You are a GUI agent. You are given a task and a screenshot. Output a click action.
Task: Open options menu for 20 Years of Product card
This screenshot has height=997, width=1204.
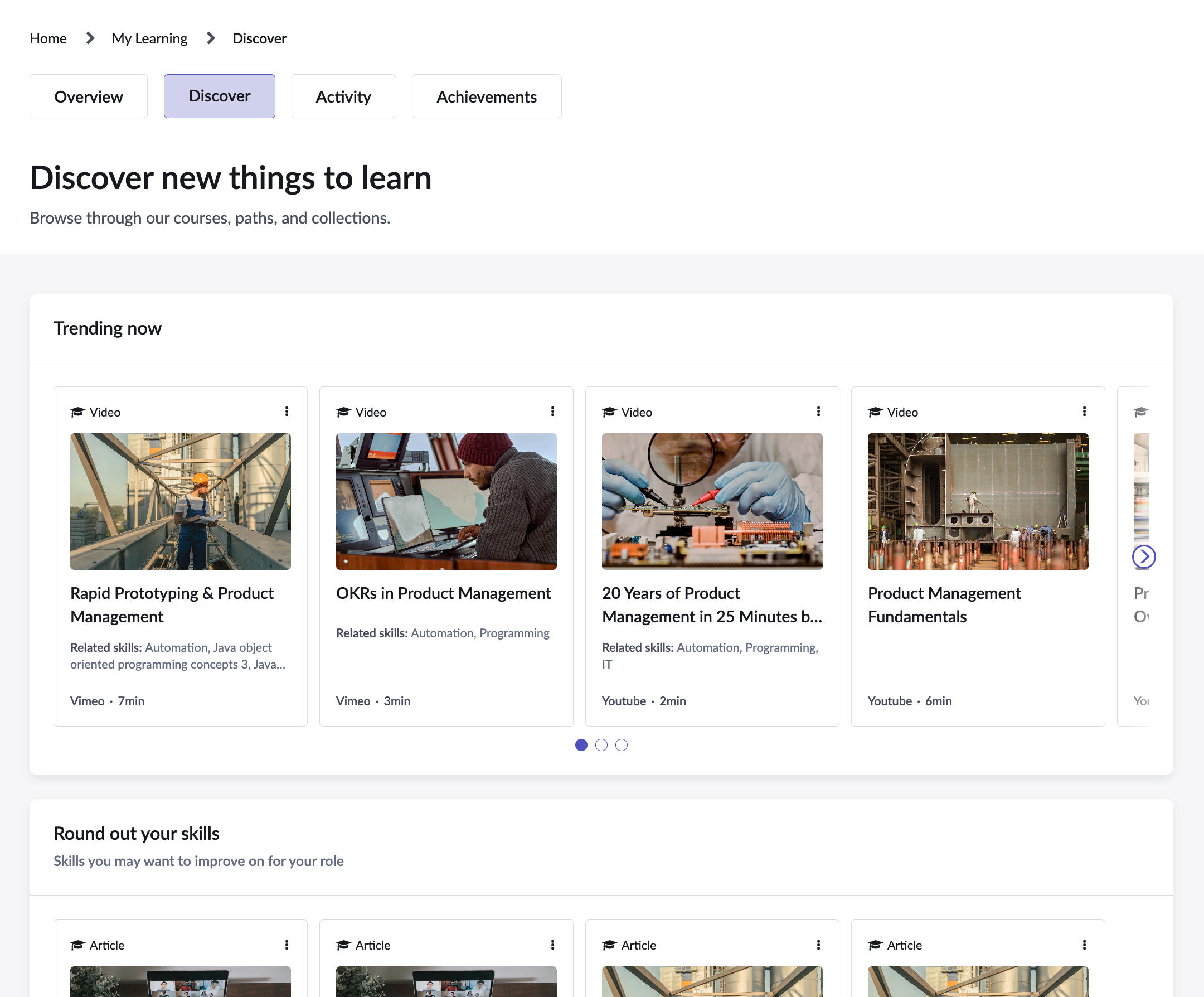(x=818, y=412)
